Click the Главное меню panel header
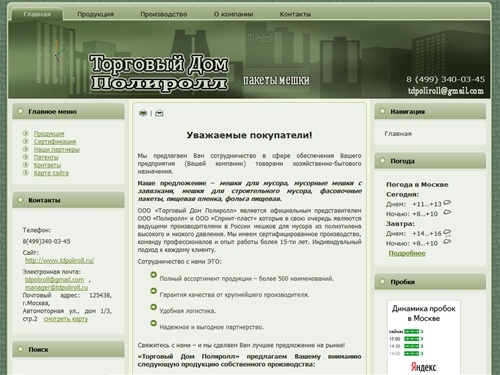Screen dimensions: 500x375 click(68, 111)
